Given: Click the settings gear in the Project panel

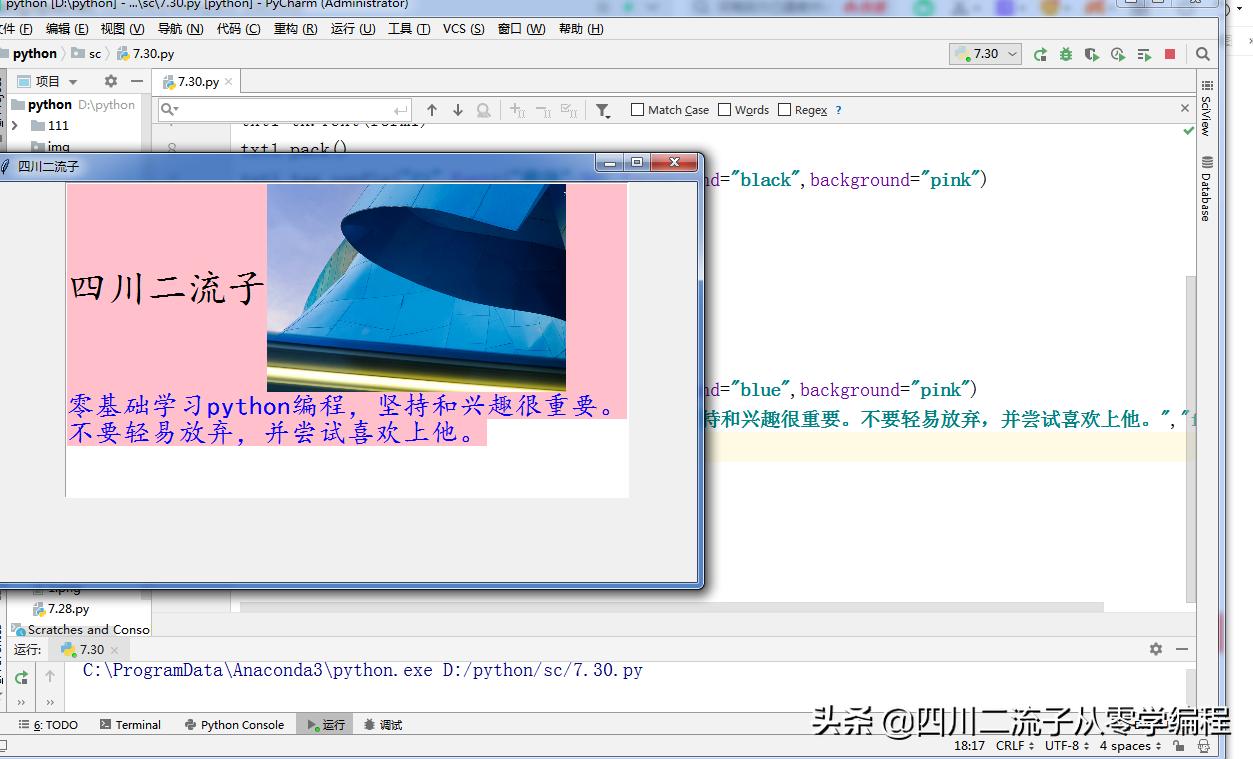Looking at the screenshot, I should click(x=109, y=81).
